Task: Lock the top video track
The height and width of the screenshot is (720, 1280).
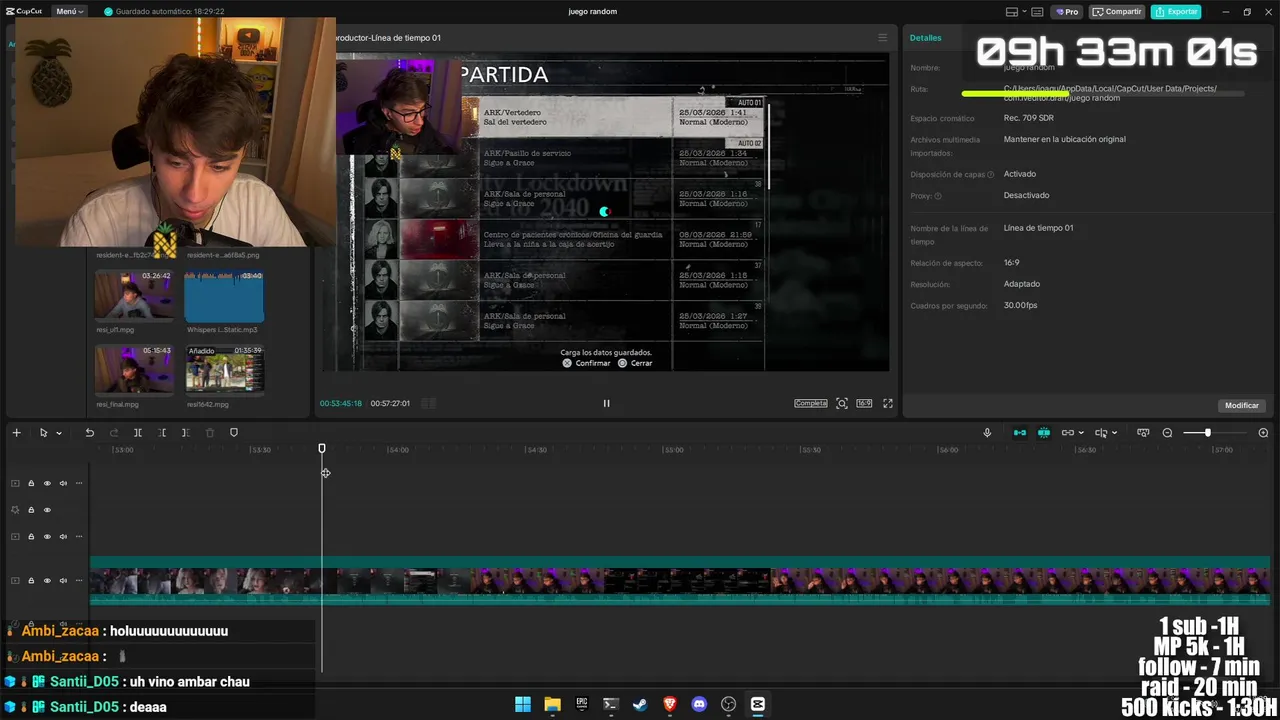Action: pyautogui.click(x=31, y=483)
